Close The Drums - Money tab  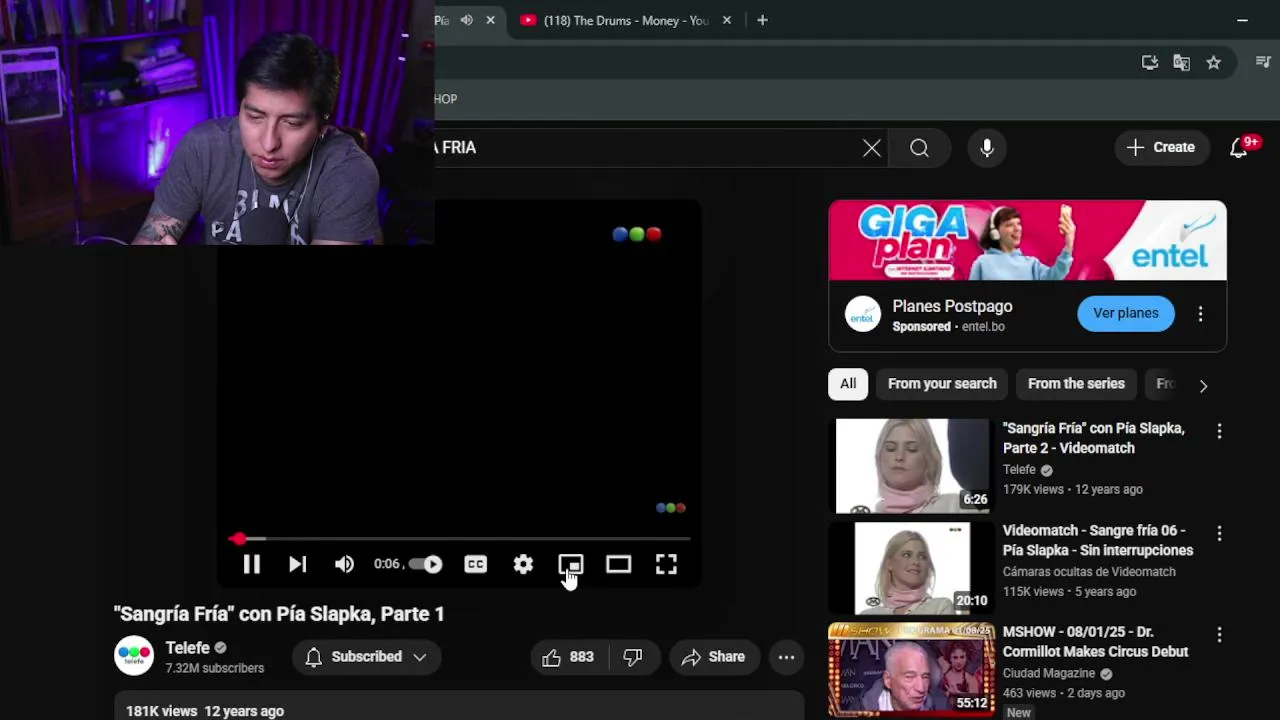pos(727,20)
